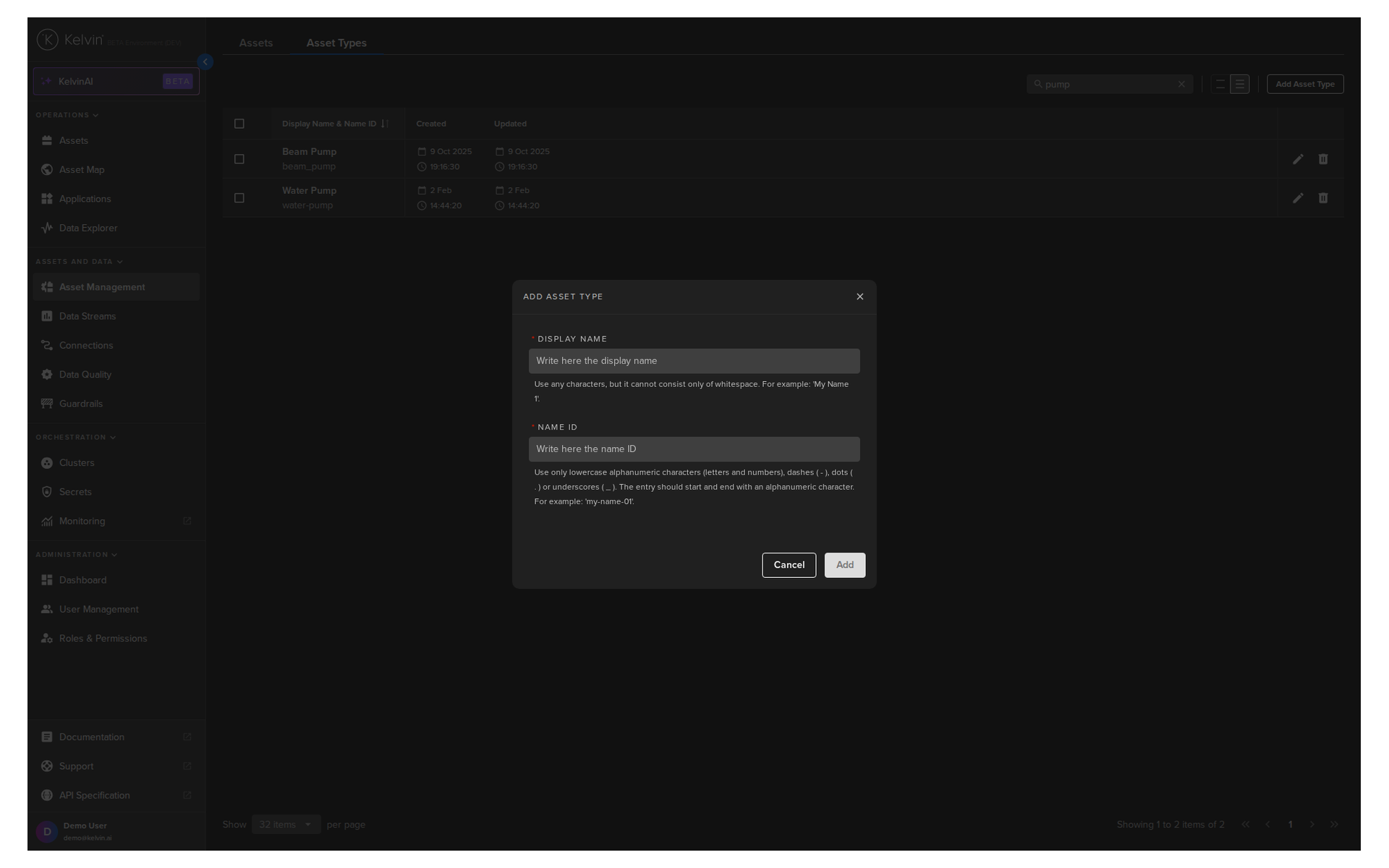Open the 32 items per page dropdown
This screenshot has width=1389, height=868.
pyautogui.click(x=286, y=825)
